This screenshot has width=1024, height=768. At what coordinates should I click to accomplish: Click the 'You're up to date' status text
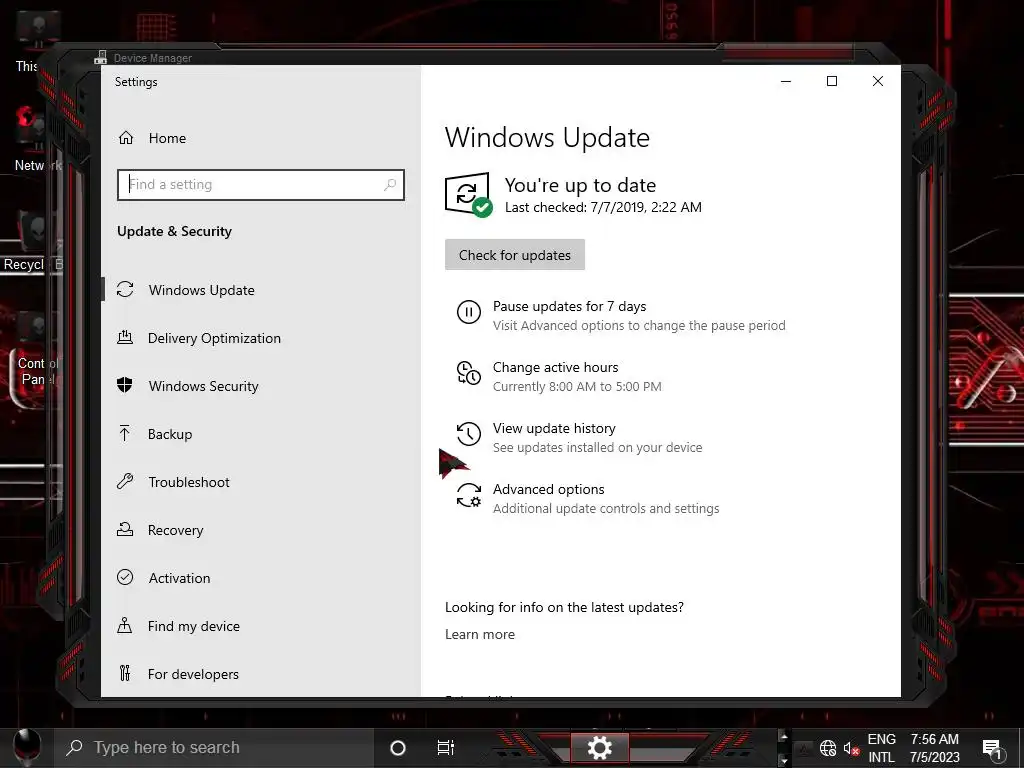click(580, 185)
